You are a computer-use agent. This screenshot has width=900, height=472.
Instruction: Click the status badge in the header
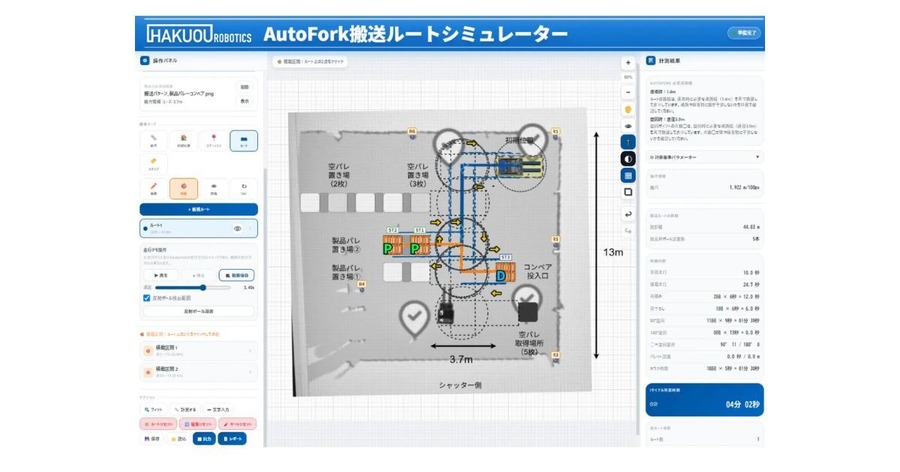(744, 33)
